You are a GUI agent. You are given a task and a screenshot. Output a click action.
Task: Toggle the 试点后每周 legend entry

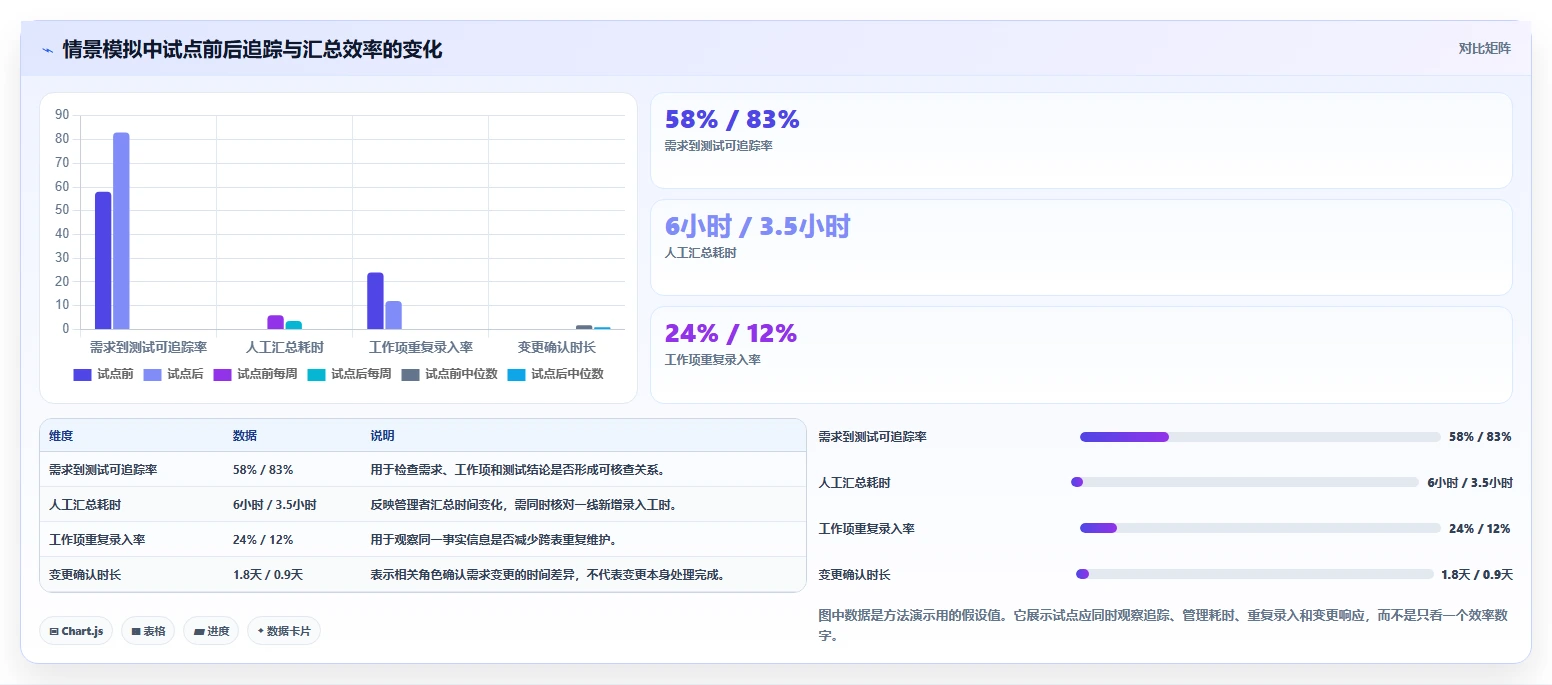pos(349,374)
